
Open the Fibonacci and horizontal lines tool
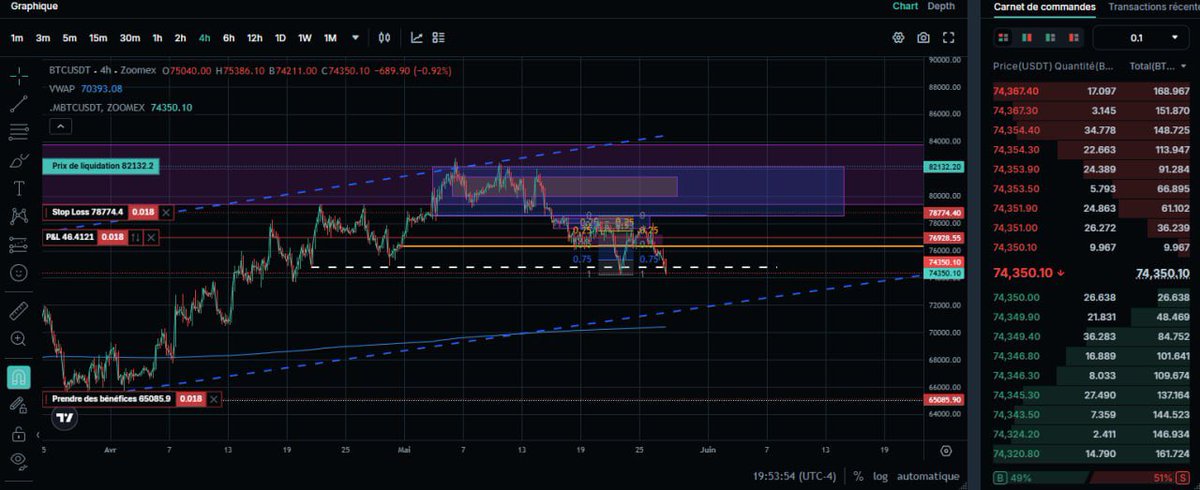(x=18, y=131)
